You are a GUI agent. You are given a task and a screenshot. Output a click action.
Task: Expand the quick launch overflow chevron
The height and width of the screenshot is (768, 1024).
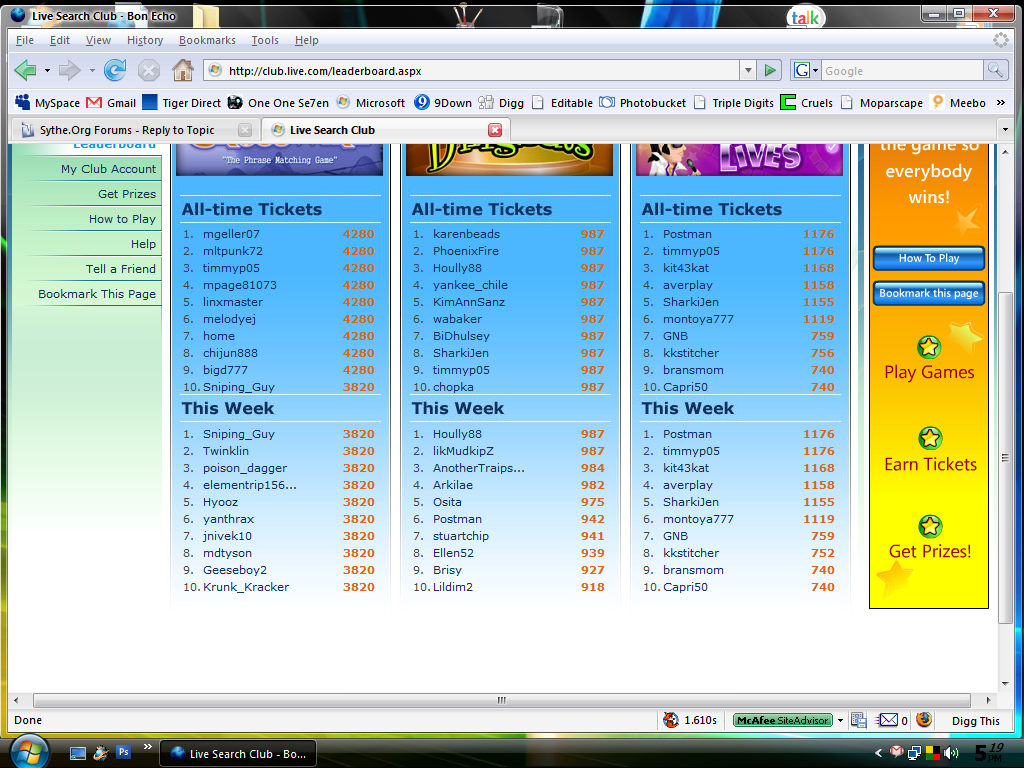148,746
